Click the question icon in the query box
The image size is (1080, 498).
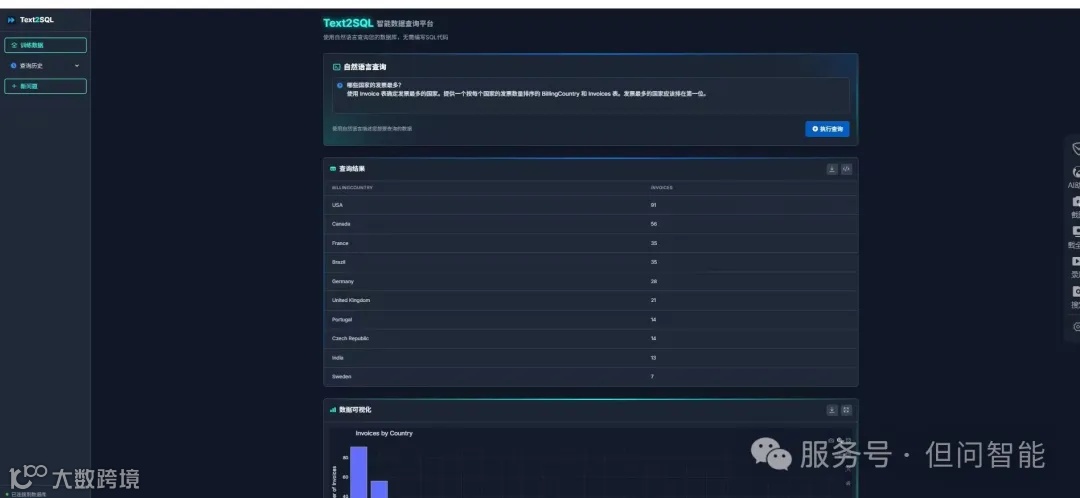tap(340, 85)
